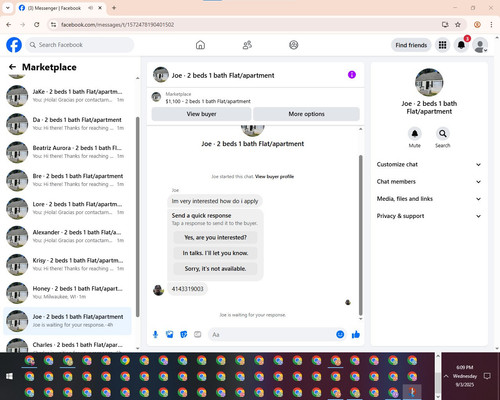Viewport: 500px width, 400px height.
Task: Send quick response 'In talks. I'll let you know.'
Action: click(x=215, y=253)
